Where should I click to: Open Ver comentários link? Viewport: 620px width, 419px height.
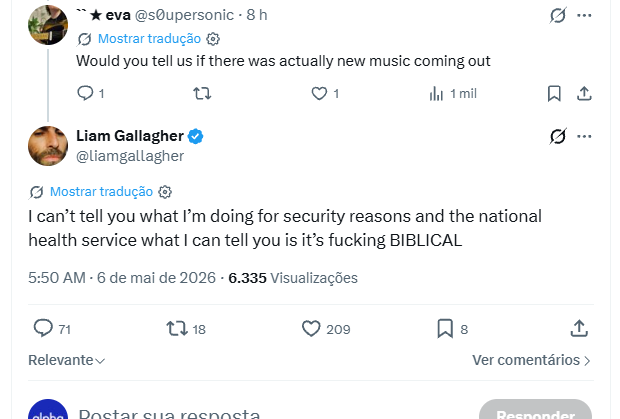531,360
